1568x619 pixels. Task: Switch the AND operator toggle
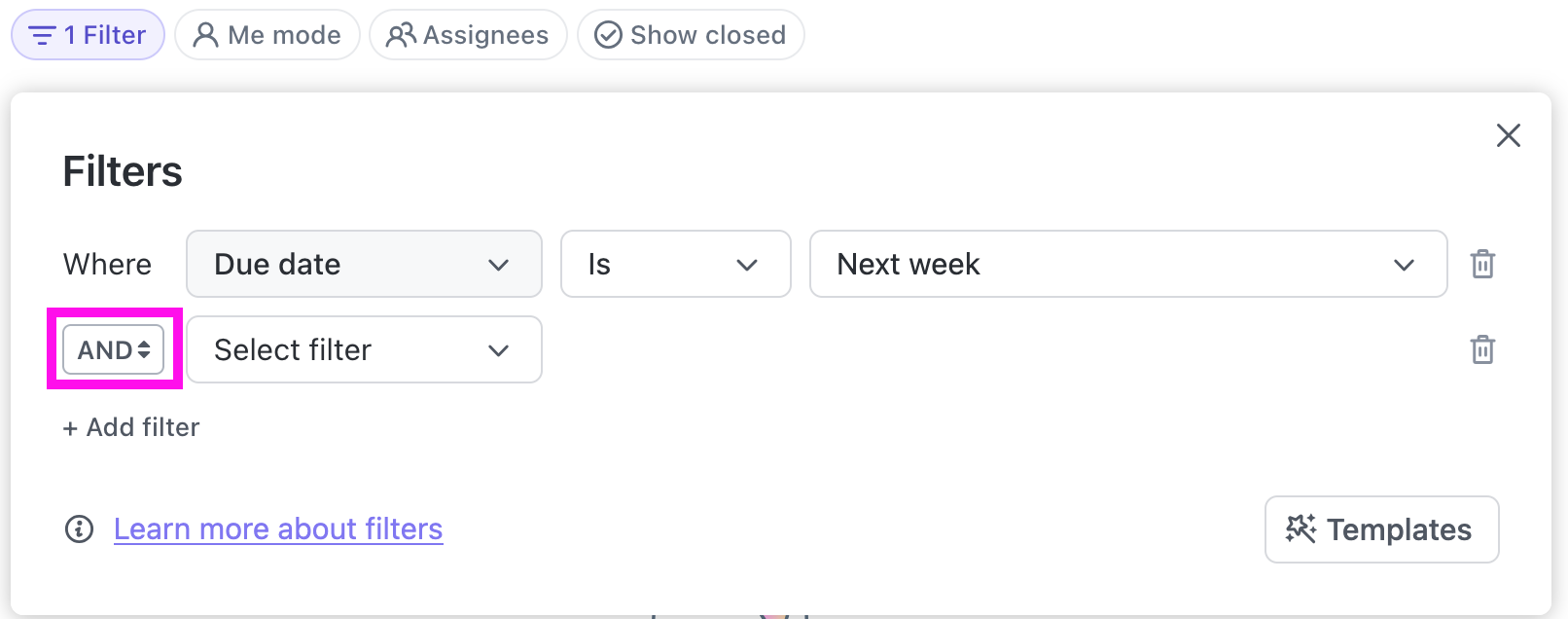click(x=114, y=349)
